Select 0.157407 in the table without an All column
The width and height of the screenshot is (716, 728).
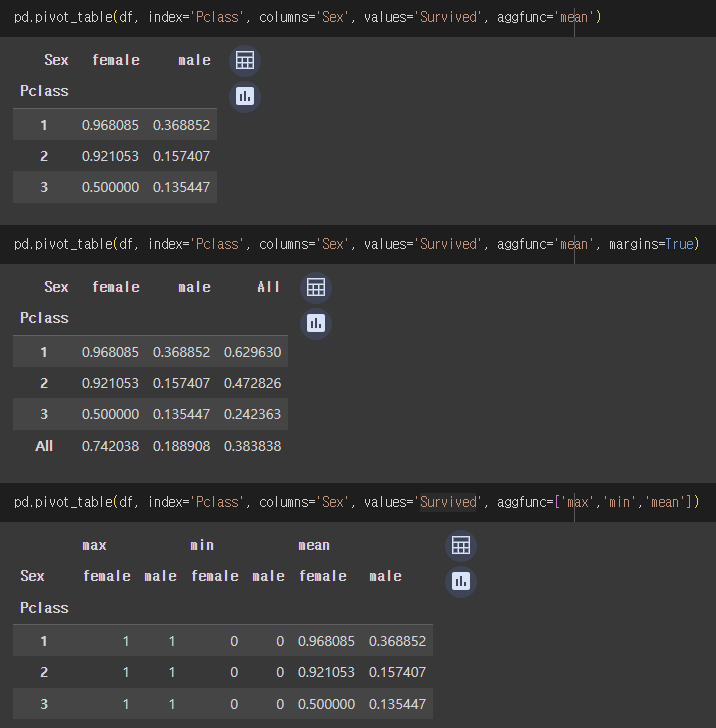tap(181, 156)
